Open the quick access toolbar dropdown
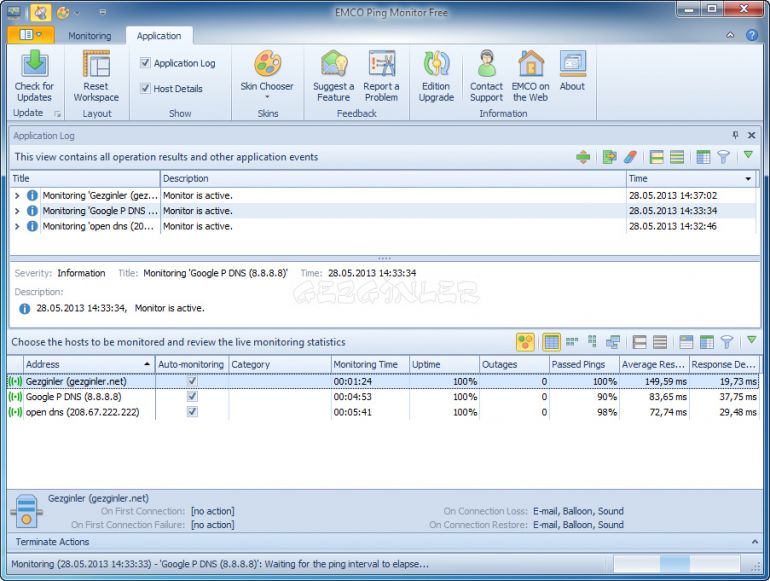The image size is (770, 581). (x=103, y=12)
